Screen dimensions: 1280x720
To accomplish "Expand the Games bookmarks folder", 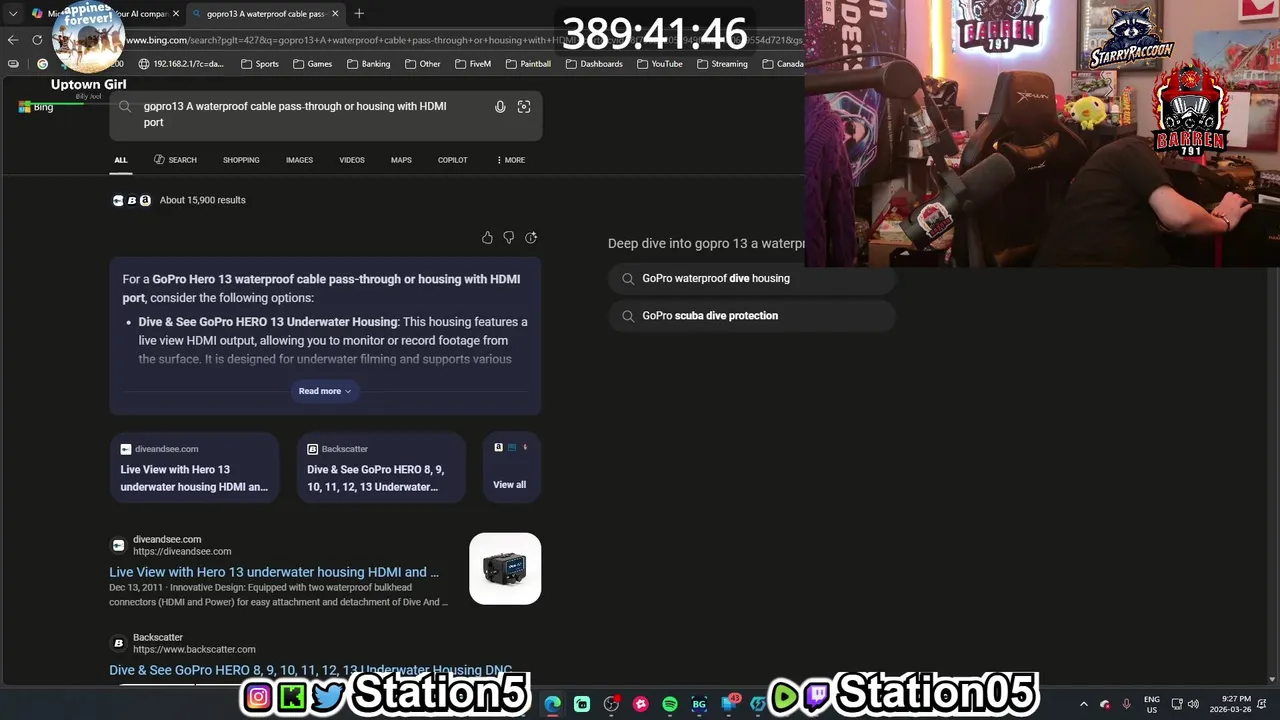I will coord(313,64).
